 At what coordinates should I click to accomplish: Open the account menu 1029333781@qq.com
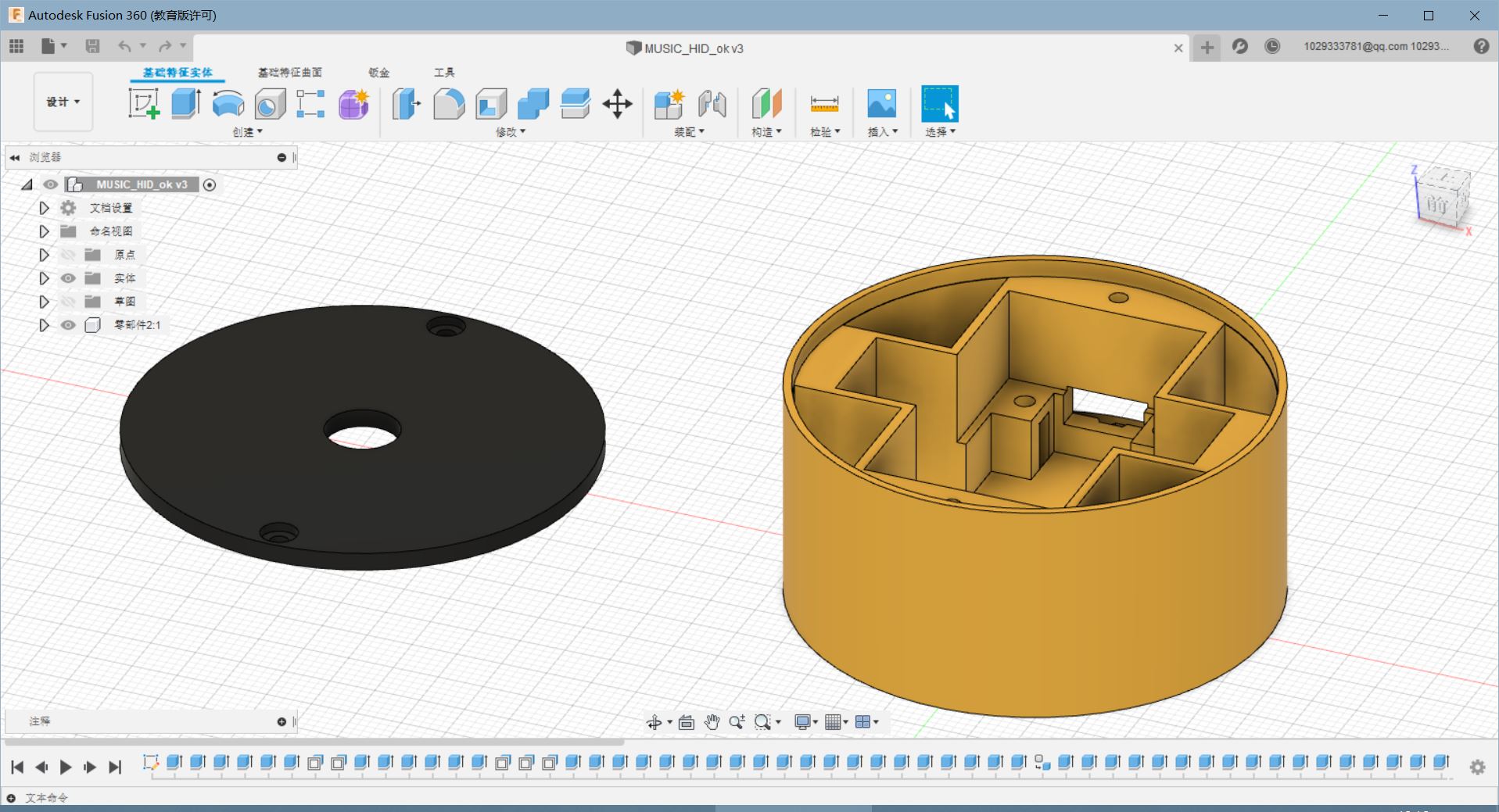click(1375, 46)
